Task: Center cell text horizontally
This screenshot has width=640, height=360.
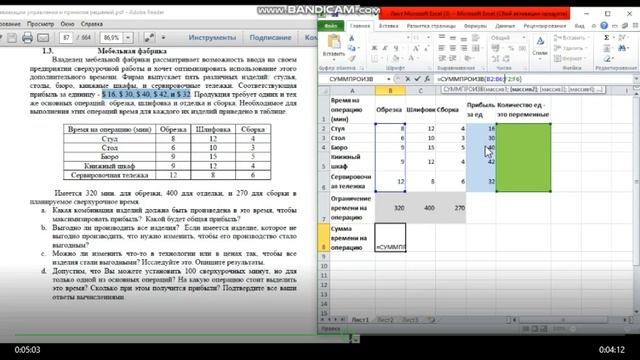Action: pos(453,48)
